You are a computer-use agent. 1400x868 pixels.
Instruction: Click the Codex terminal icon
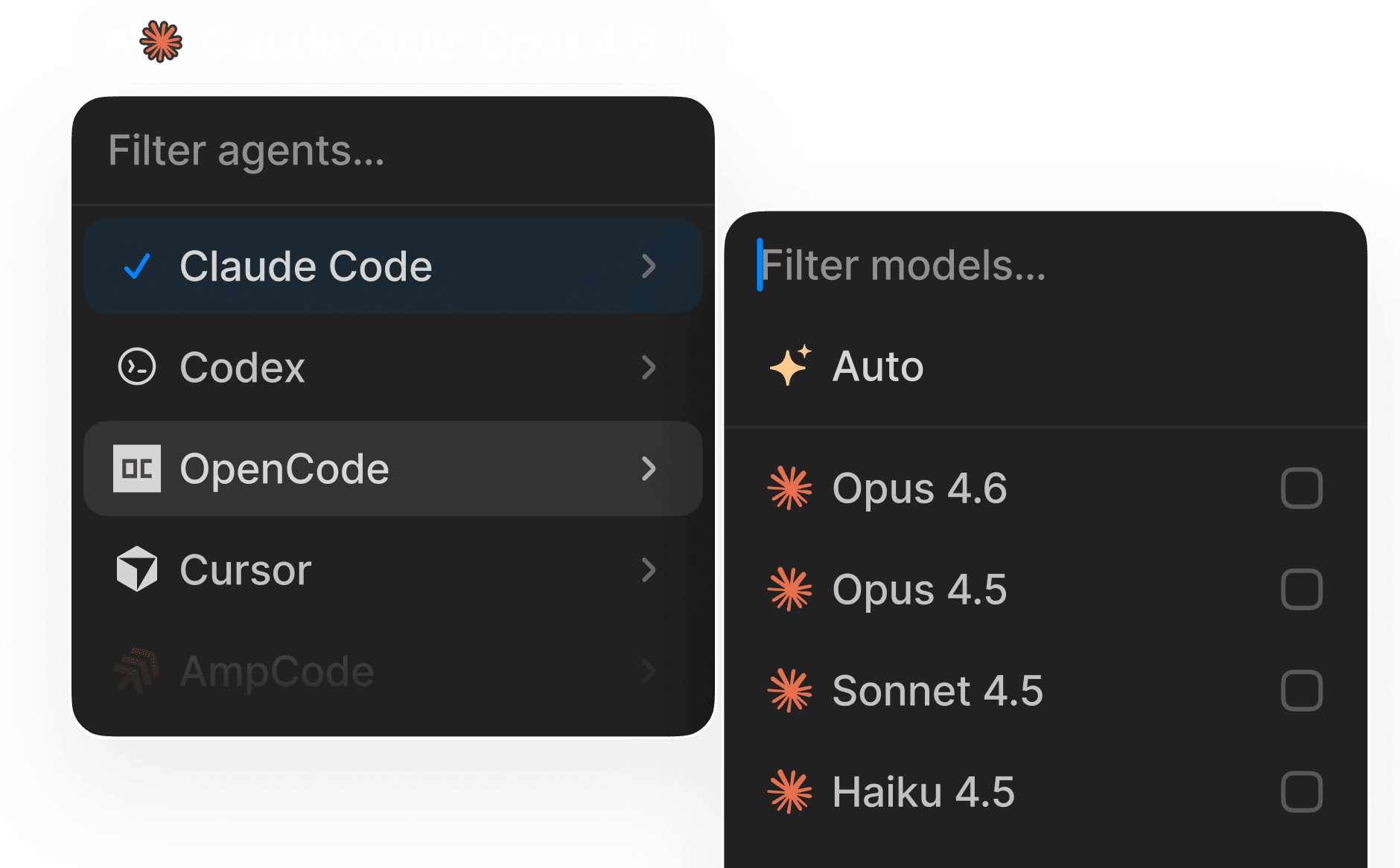pos(137,367)
